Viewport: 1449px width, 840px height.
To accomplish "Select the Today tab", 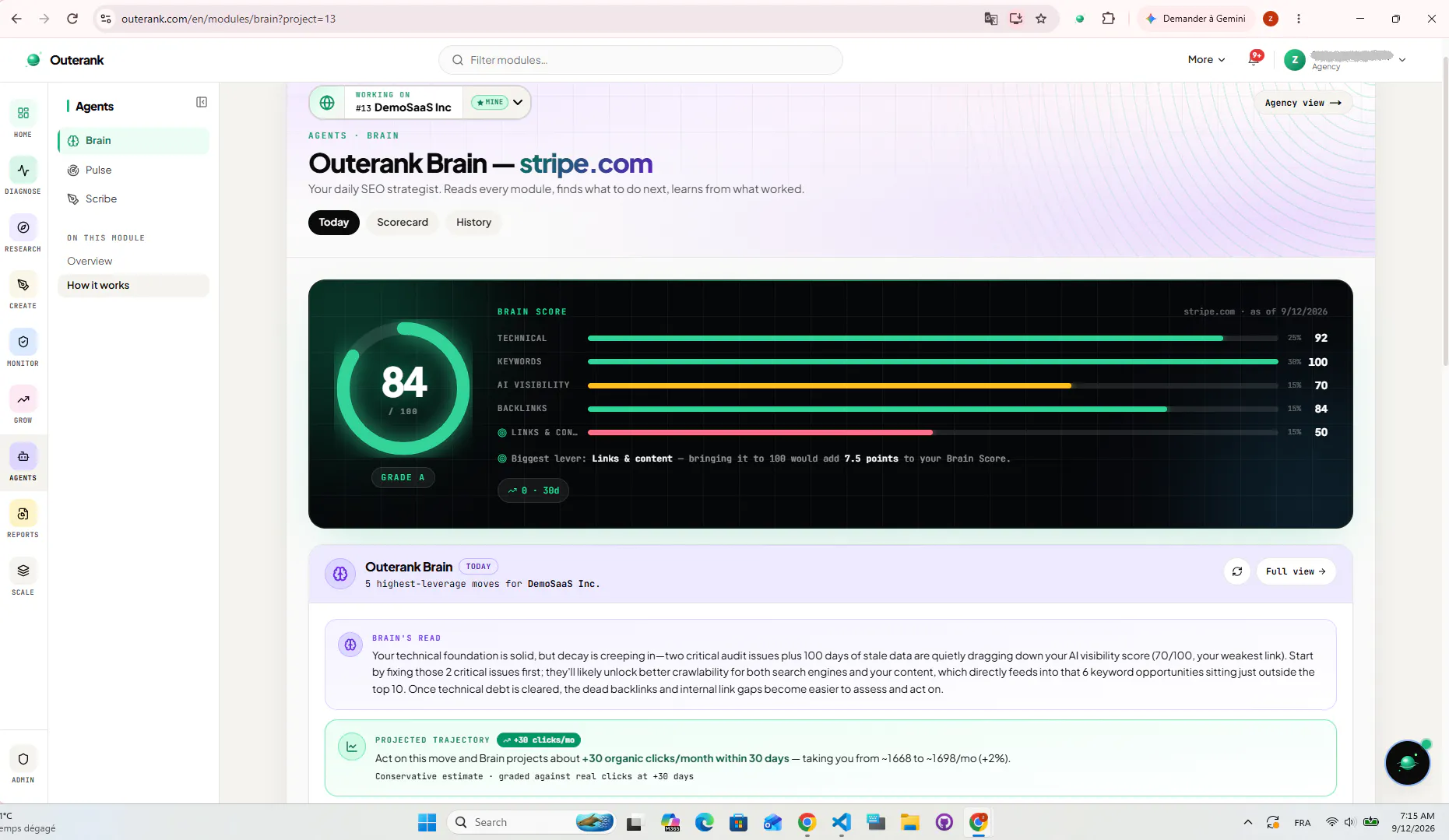I will click(x=334, y=223).
